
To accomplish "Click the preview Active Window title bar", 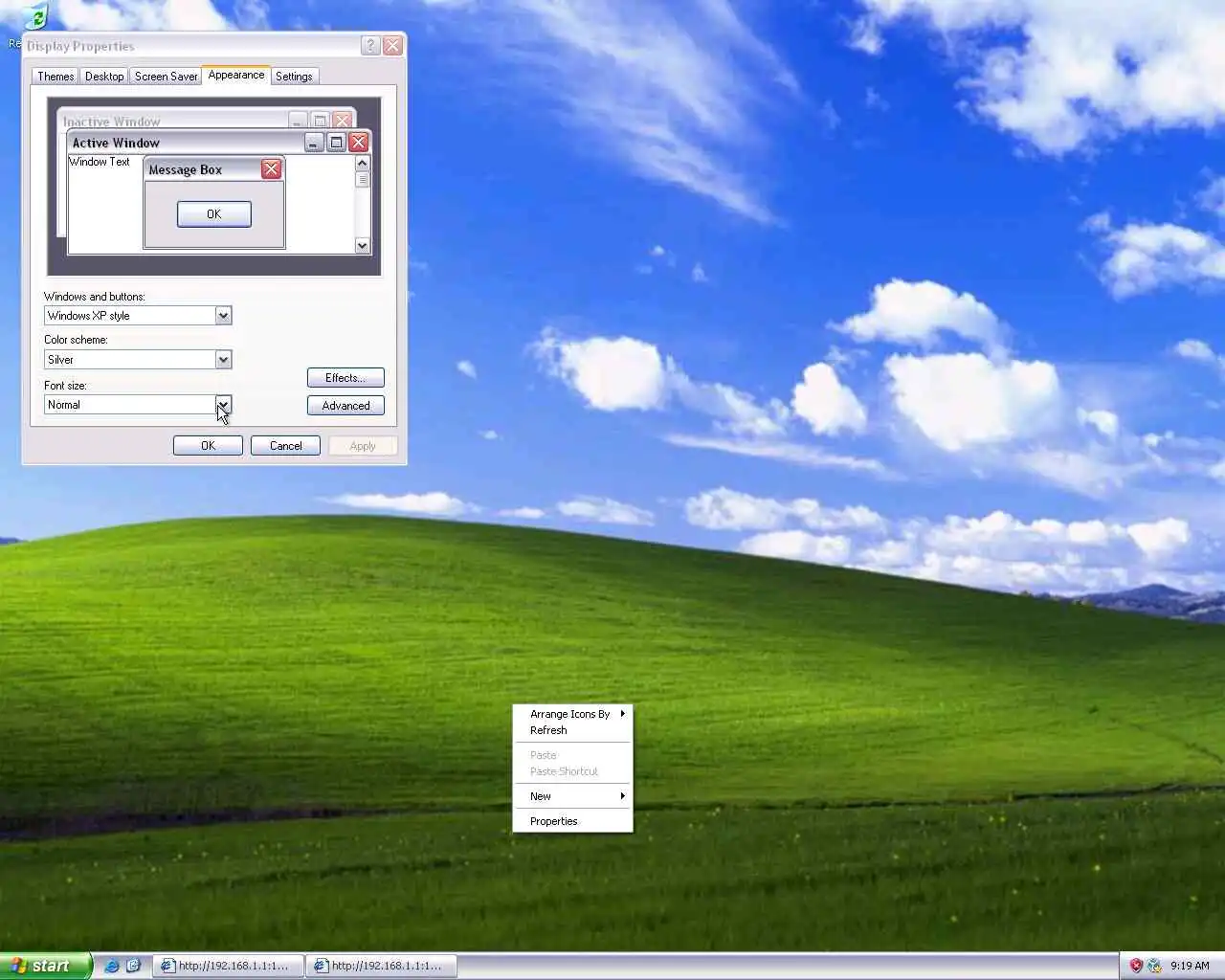I will click(187, 143).
